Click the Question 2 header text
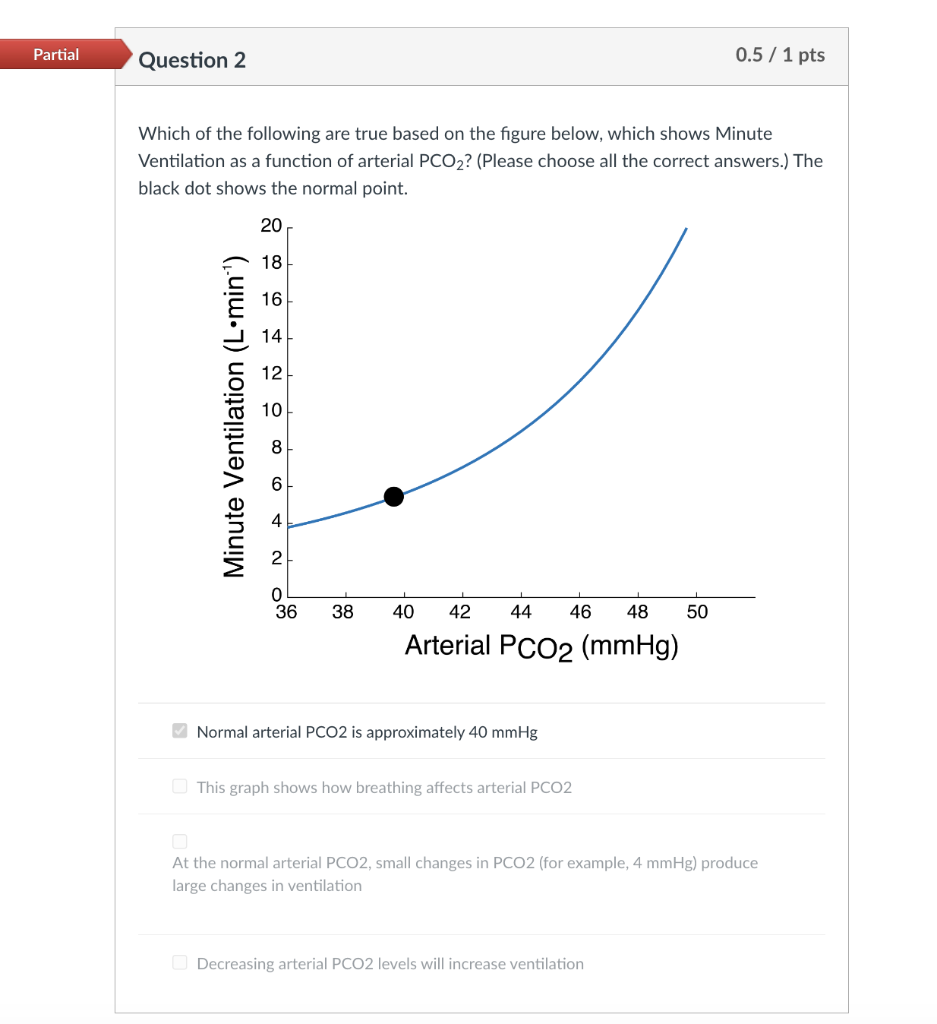The width and height of the screenshot is (937, 1024). point(192,60)
